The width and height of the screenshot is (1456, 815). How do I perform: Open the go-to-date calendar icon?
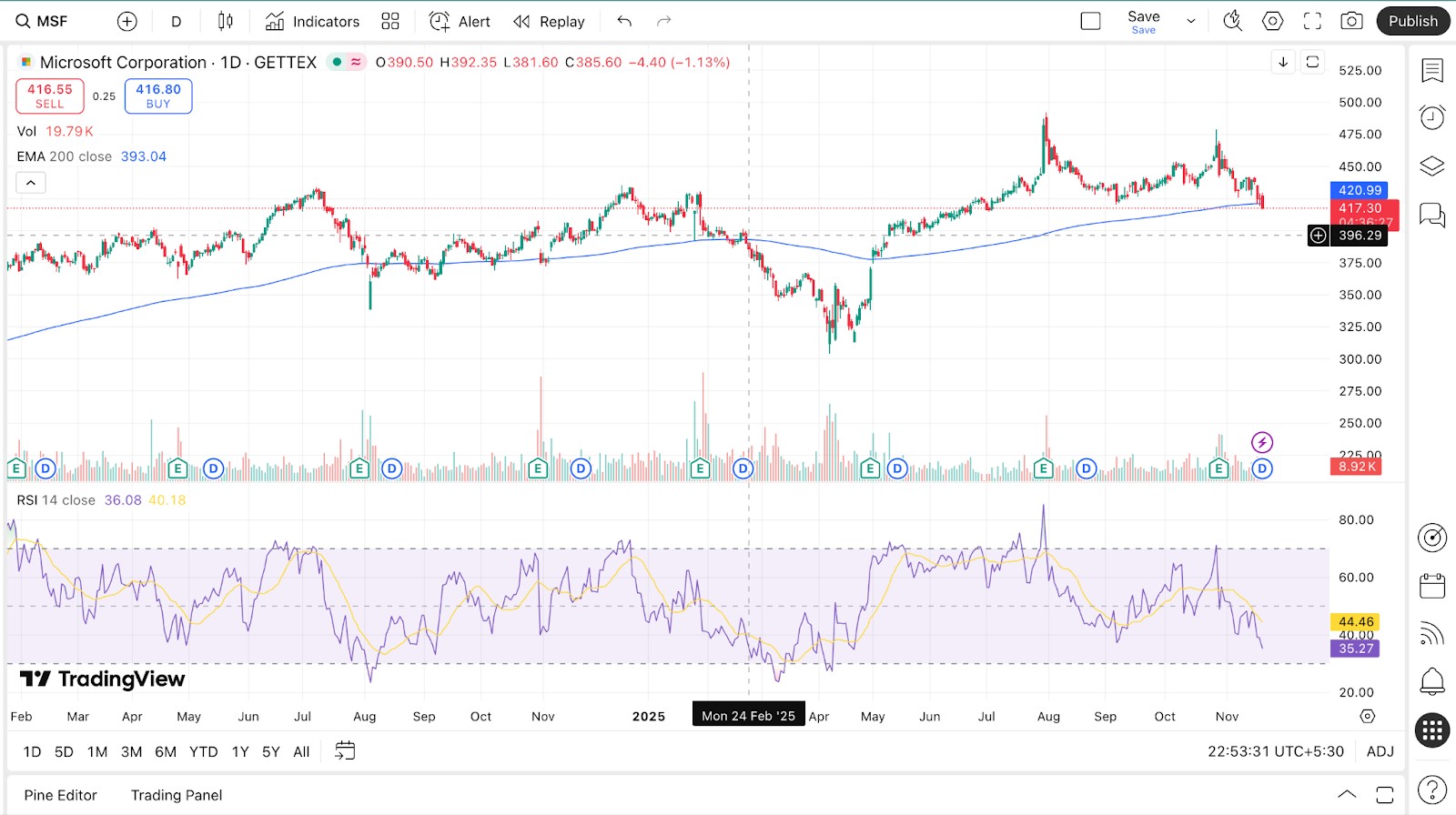coord(345,751)
